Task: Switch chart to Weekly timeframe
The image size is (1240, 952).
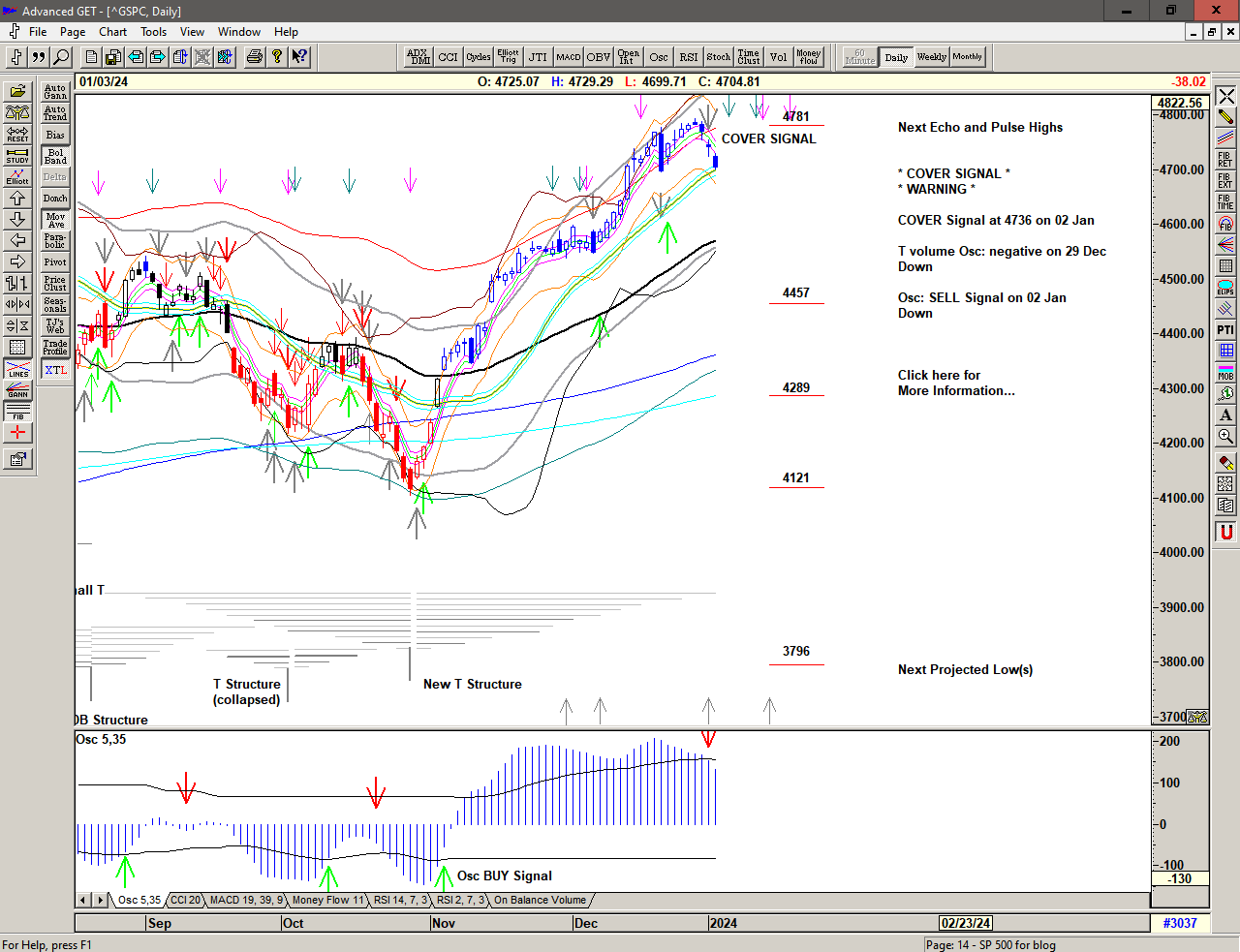Action: tap(931, 57)
